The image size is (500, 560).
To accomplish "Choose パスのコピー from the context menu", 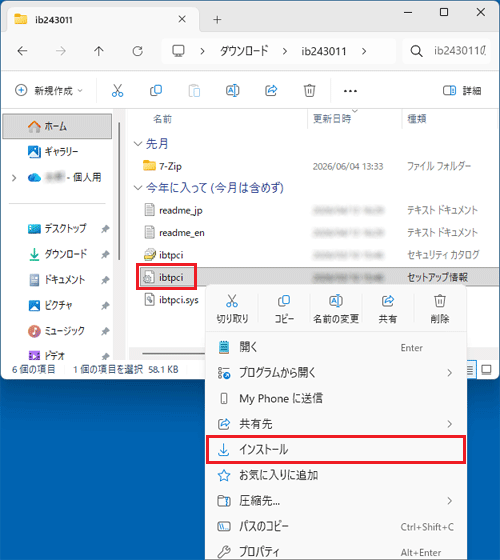I will (336, 527).
